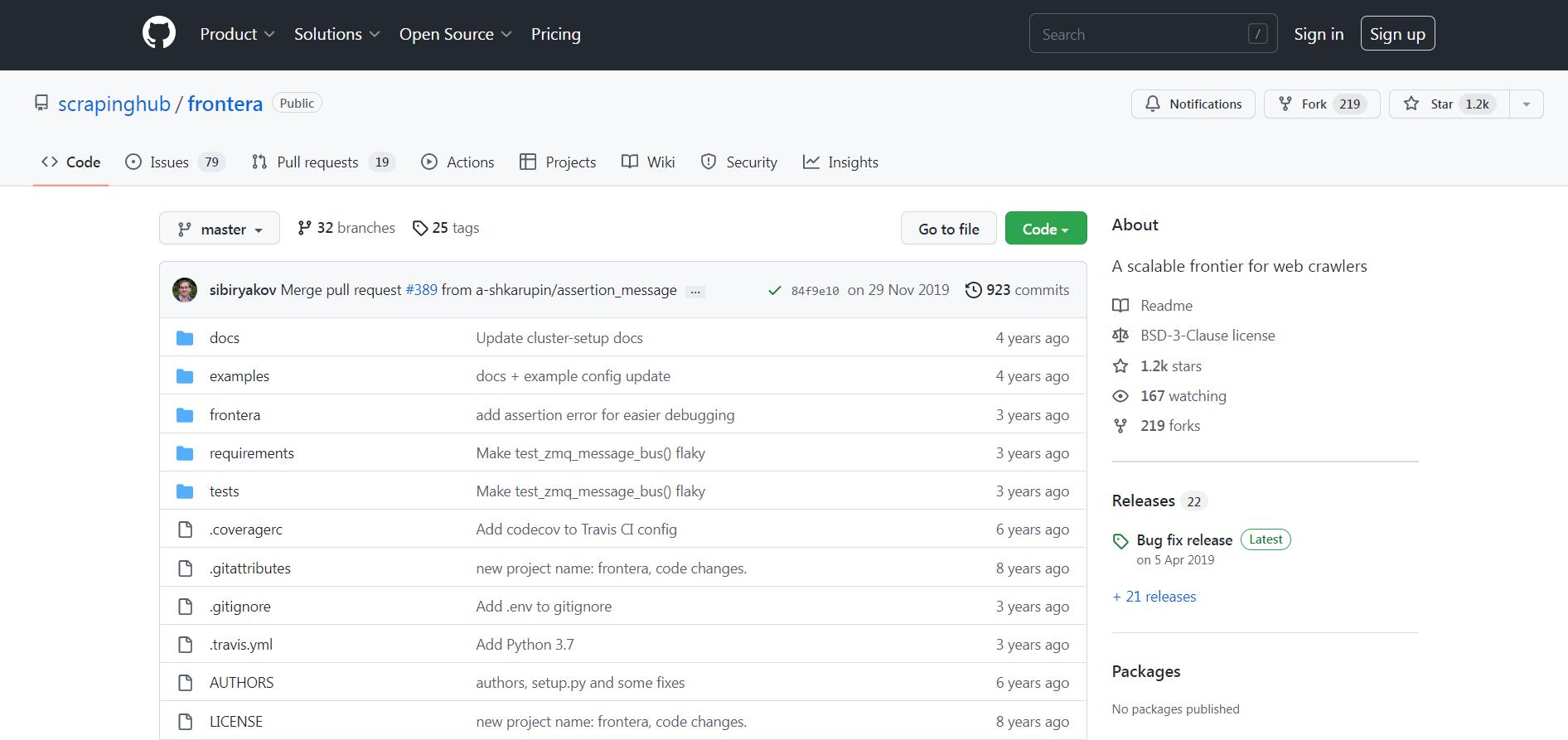Screen dimensions: 1568x740
Task: Open commit hash 84f9e10
Action: pos(815,291)
